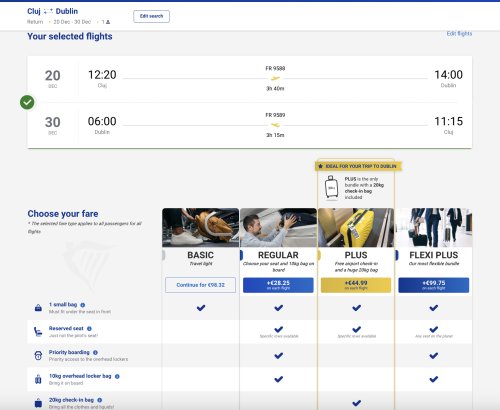
Task: Select Flexi Plus fare +€99.75 button
Action: [434, 285]
